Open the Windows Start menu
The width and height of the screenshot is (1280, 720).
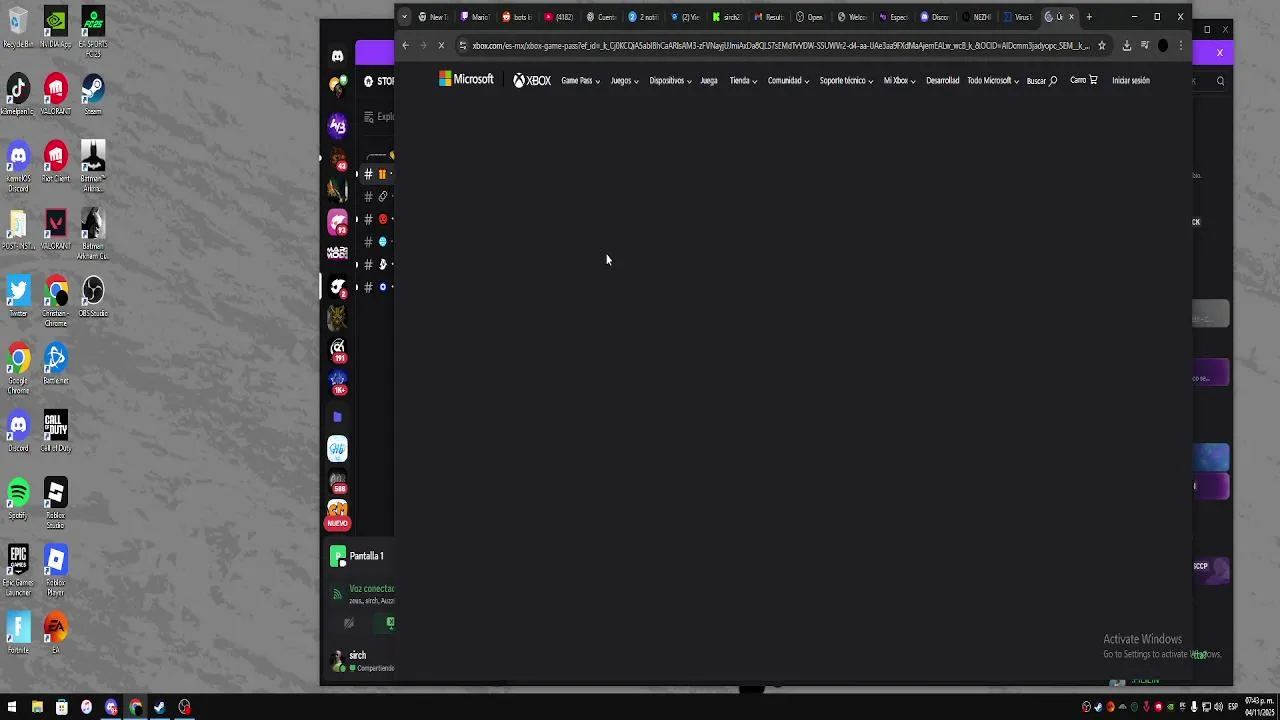click(12, 708)
